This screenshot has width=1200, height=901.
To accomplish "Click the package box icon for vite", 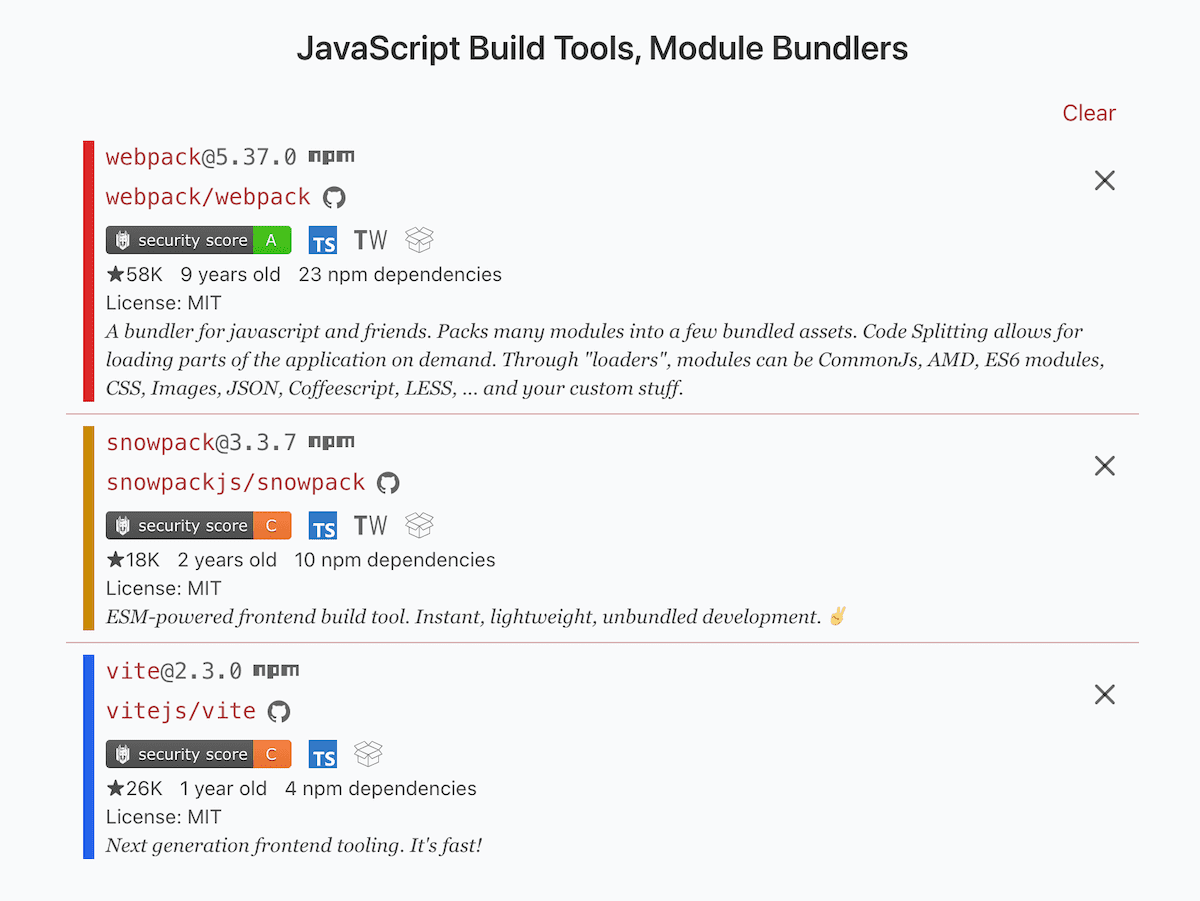I will (x=369, y=754).
